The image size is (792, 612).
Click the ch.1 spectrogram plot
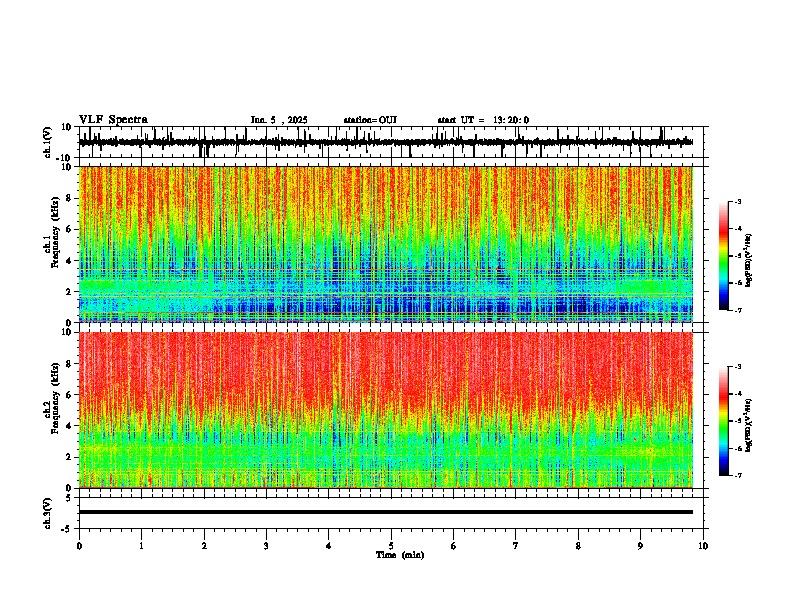(x=386, y=244)
